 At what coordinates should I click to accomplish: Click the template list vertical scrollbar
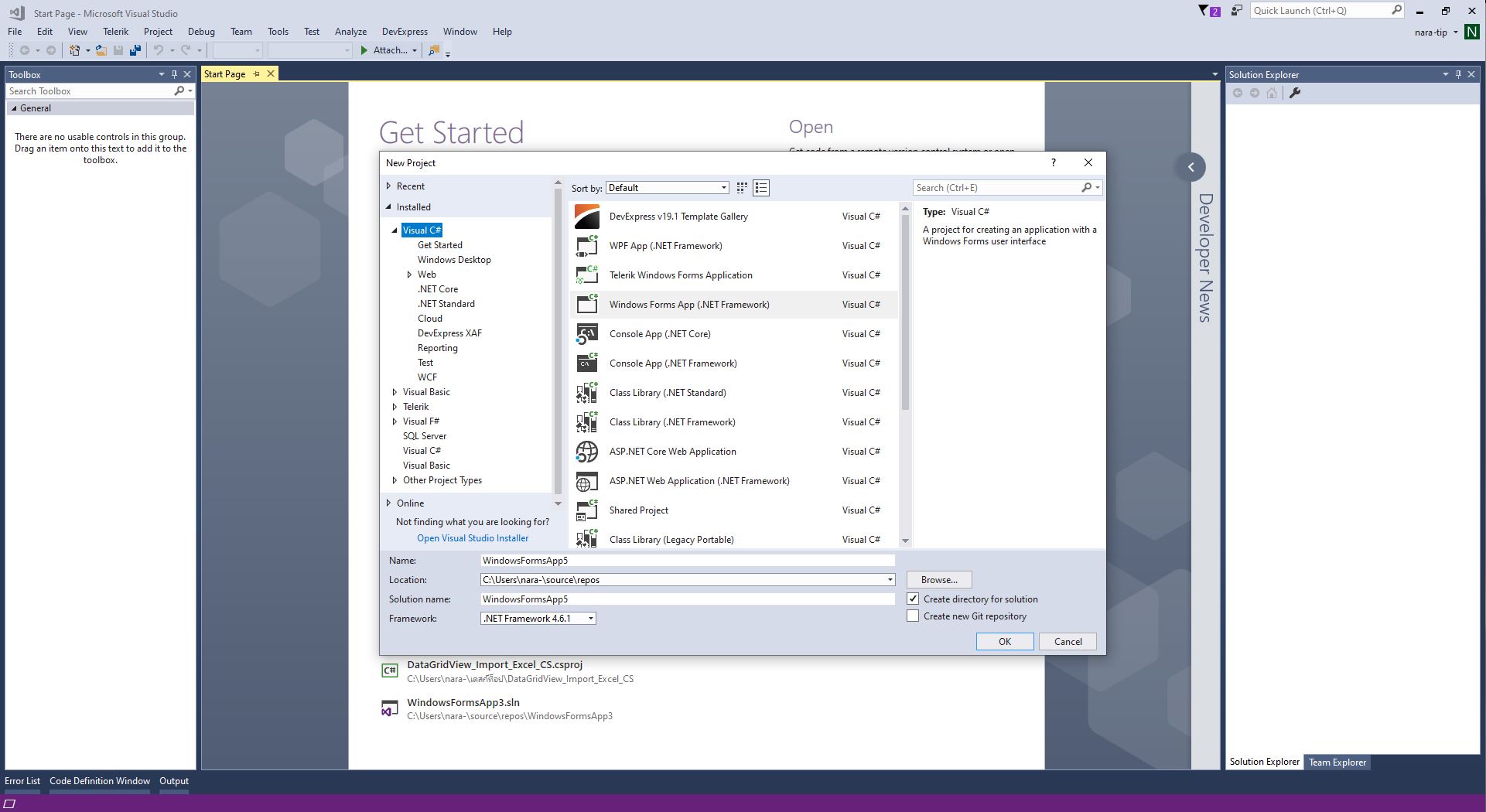[x=905, y=311]
